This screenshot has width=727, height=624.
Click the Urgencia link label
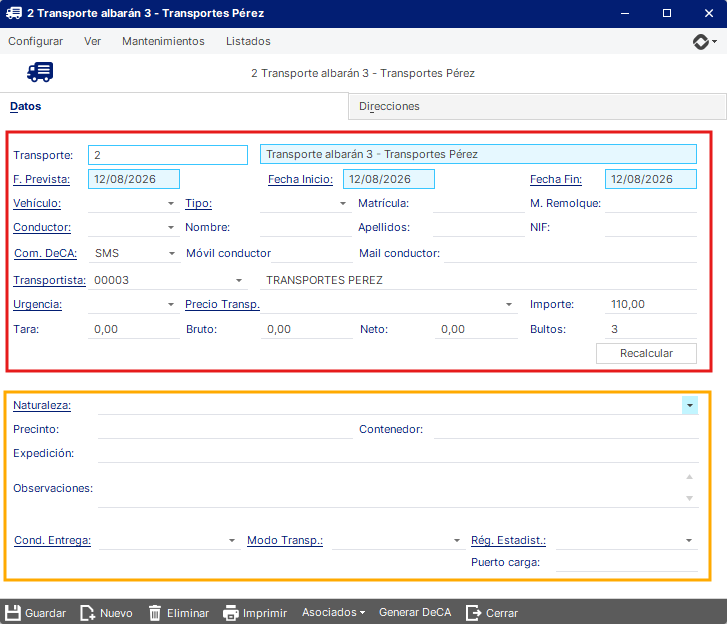[x=37, y=305]
